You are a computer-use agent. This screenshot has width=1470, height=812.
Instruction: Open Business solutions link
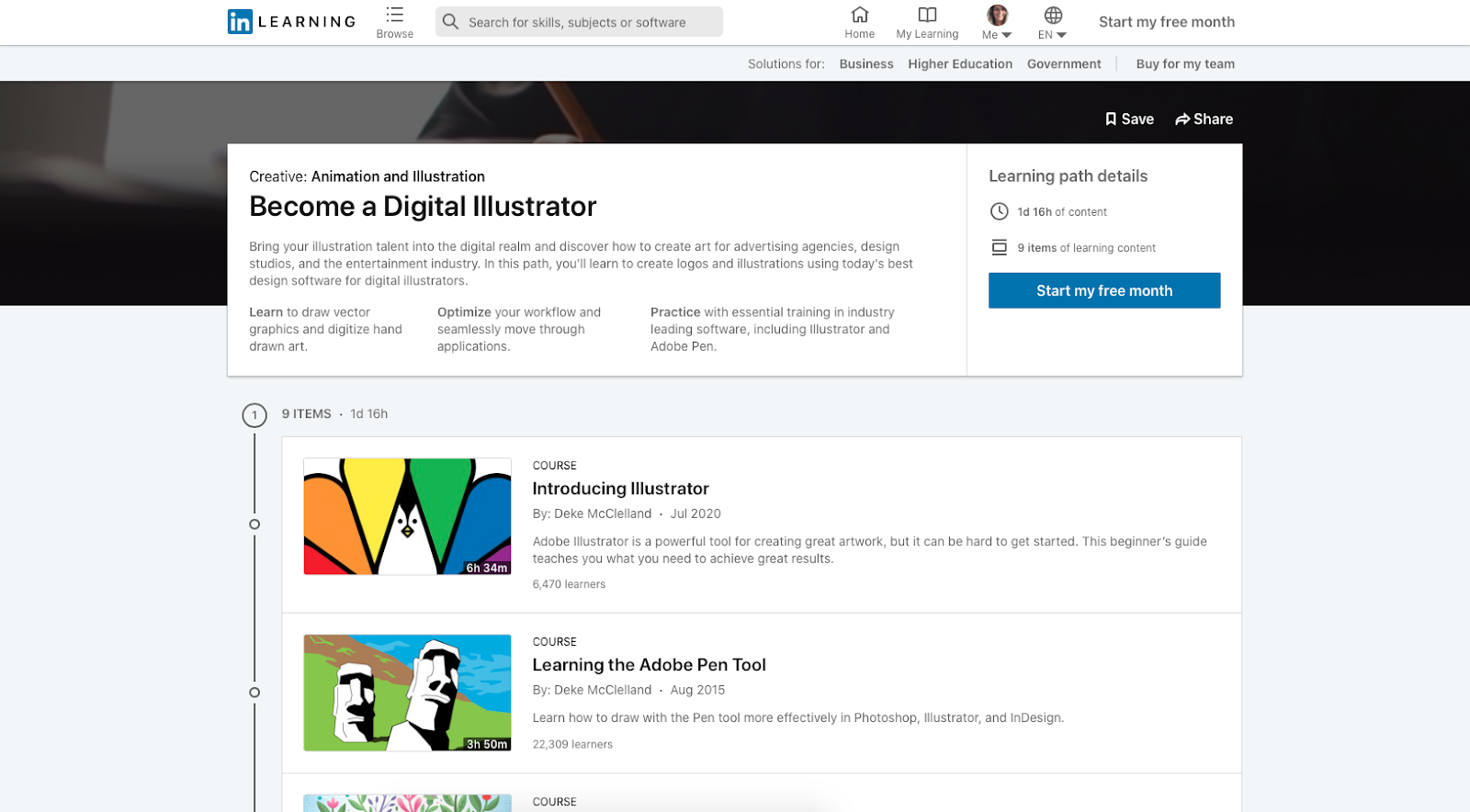866,63
